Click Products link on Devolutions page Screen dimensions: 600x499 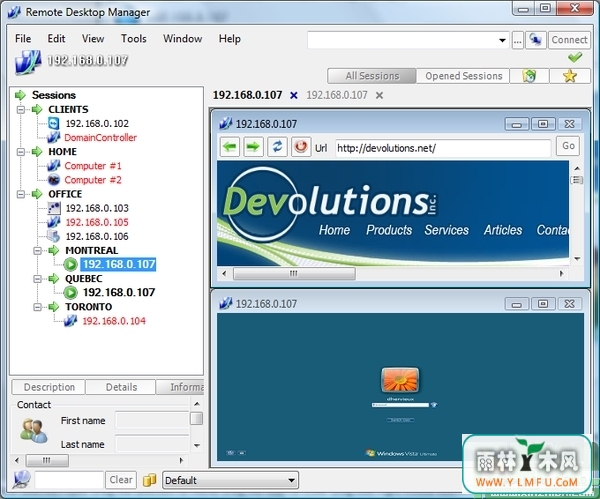pos(389,230)
